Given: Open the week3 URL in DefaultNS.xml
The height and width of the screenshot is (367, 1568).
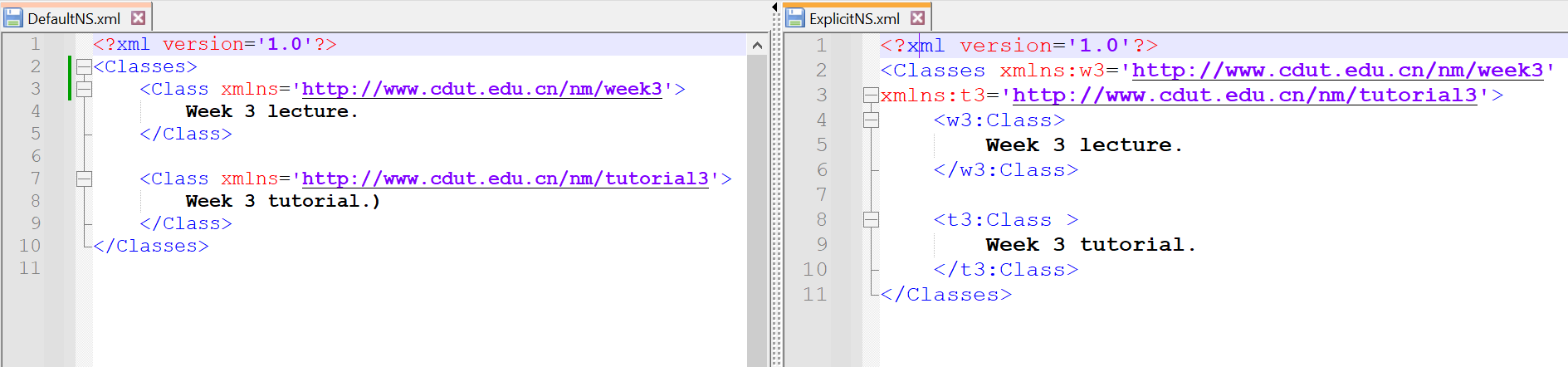Looking at the screenshot, I should pos(481,89).
